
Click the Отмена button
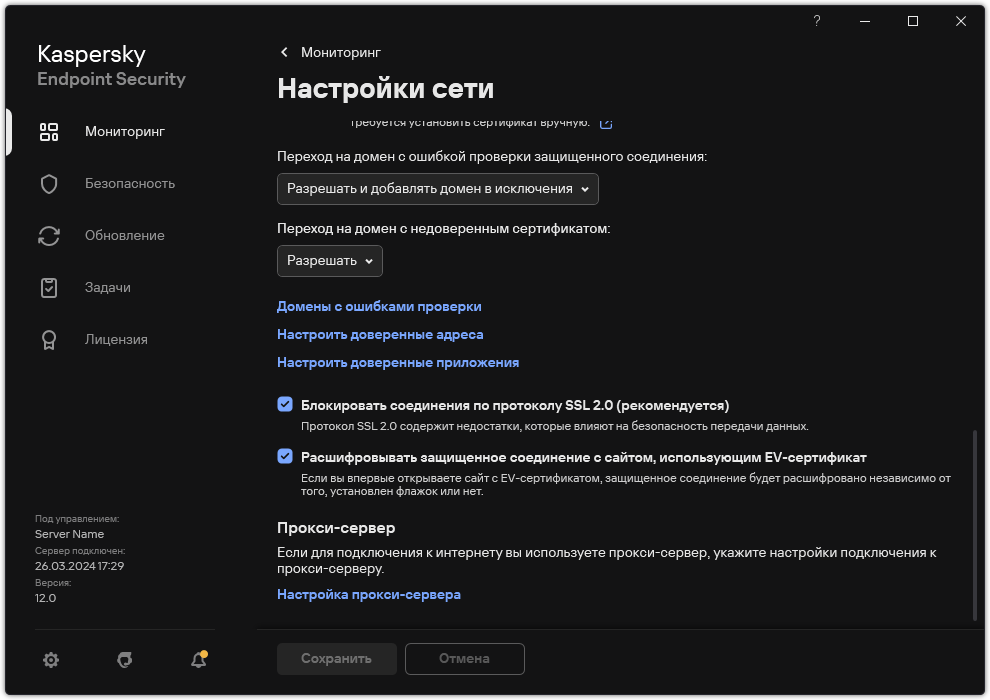coord(464,659)
